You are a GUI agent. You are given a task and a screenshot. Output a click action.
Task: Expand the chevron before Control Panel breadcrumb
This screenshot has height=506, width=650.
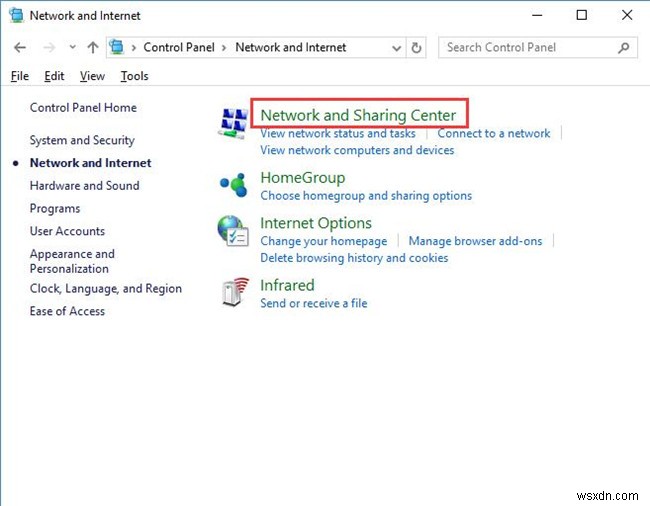(133, 48)
